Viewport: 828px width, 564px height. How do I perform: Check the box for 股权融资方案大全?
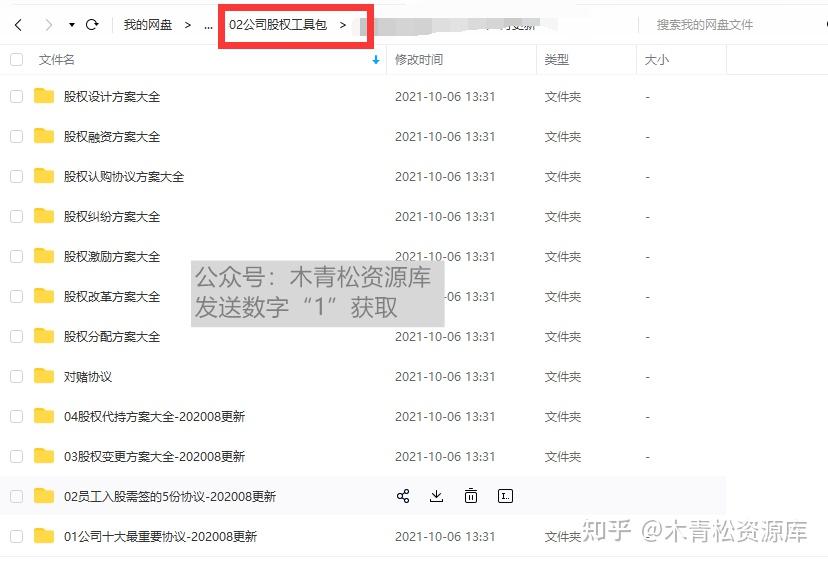click(x=16, y=136)
